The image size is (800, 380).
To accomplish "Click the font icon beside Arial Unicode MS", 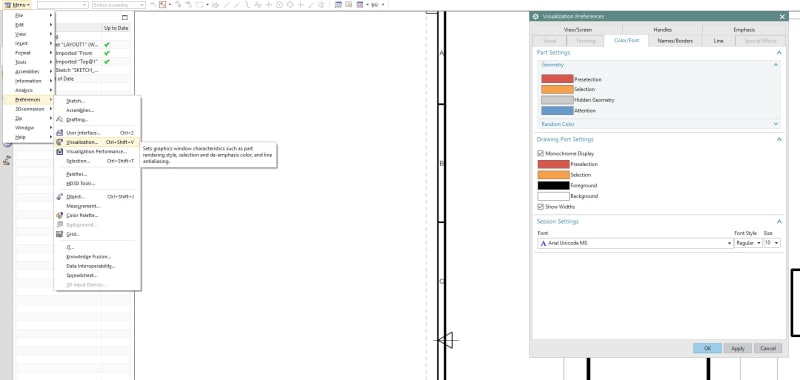I will tap(543, 243).
